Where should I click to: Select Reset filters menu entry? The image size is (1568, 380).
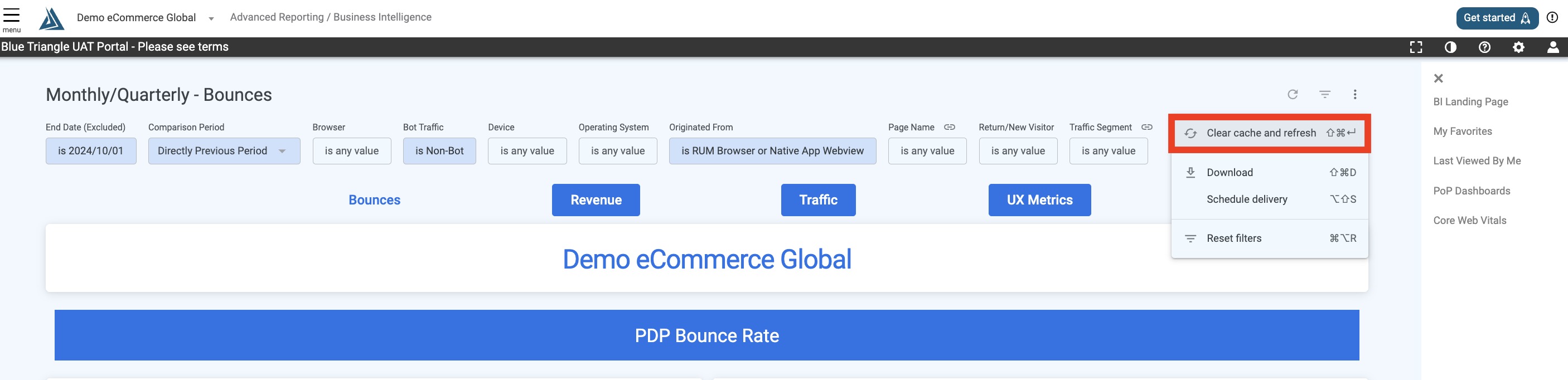pyautogui.click(x=1270, y=238)
